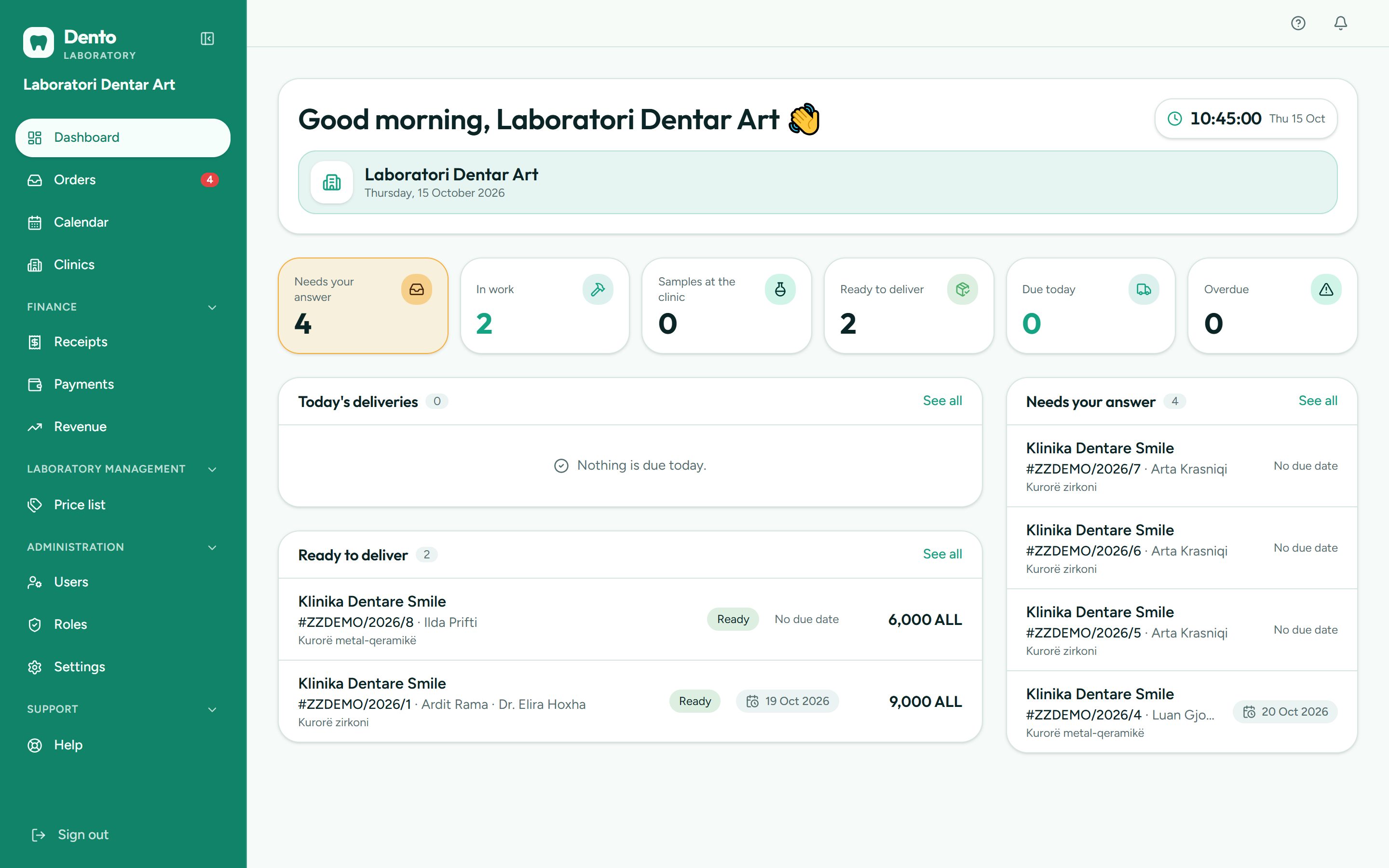1389x868 pixels.
Task: Open order #ZZDEMO/2026/4 for Luan Gjo...
Action: click(x=1182, y=712)
